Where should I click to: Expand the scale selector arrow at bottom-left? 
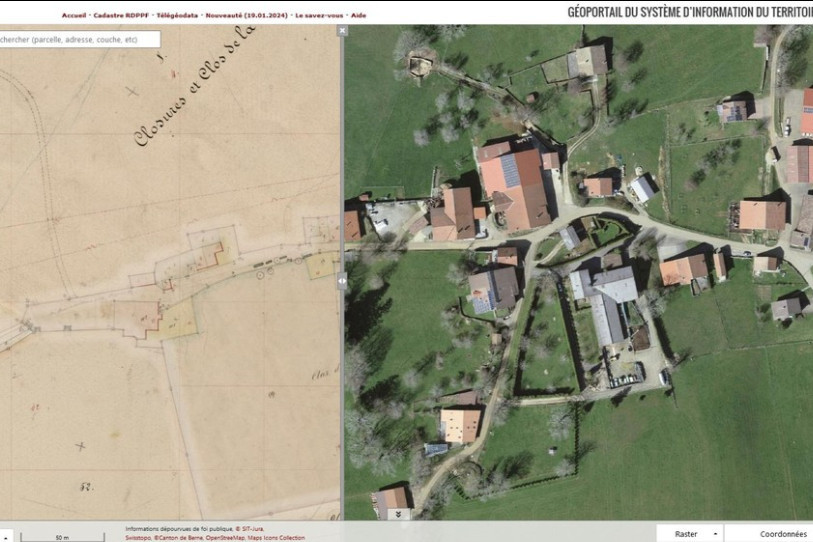pos(4,537)
